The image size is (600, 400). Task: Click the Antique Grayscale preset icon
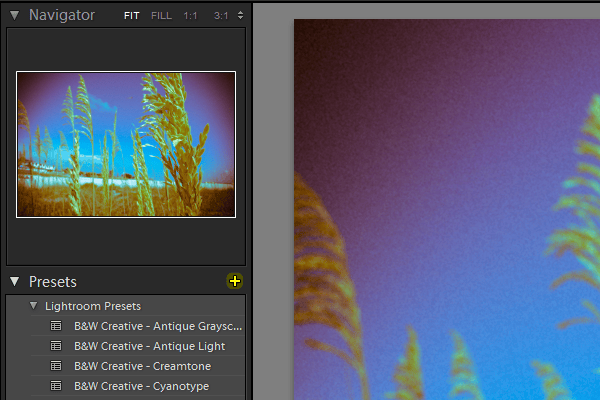[56, 326]
